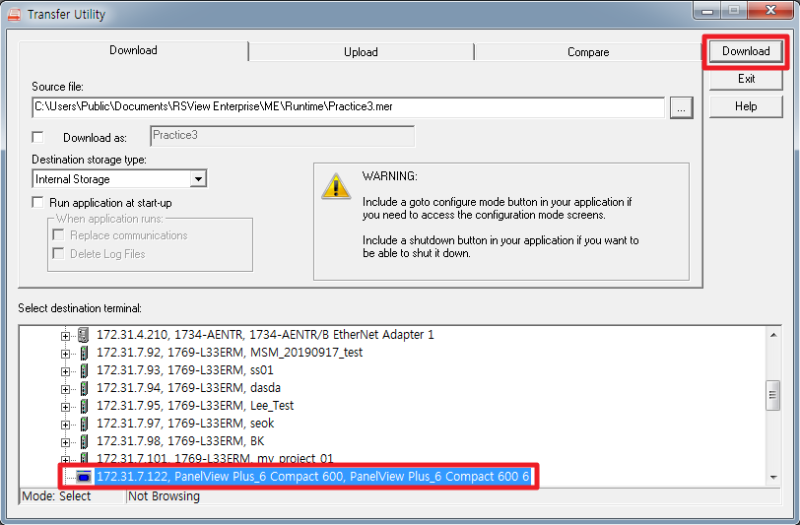Viewport: 800px width, 525px height.
Task: Click the Download button
Action: (x=746, y=51)
